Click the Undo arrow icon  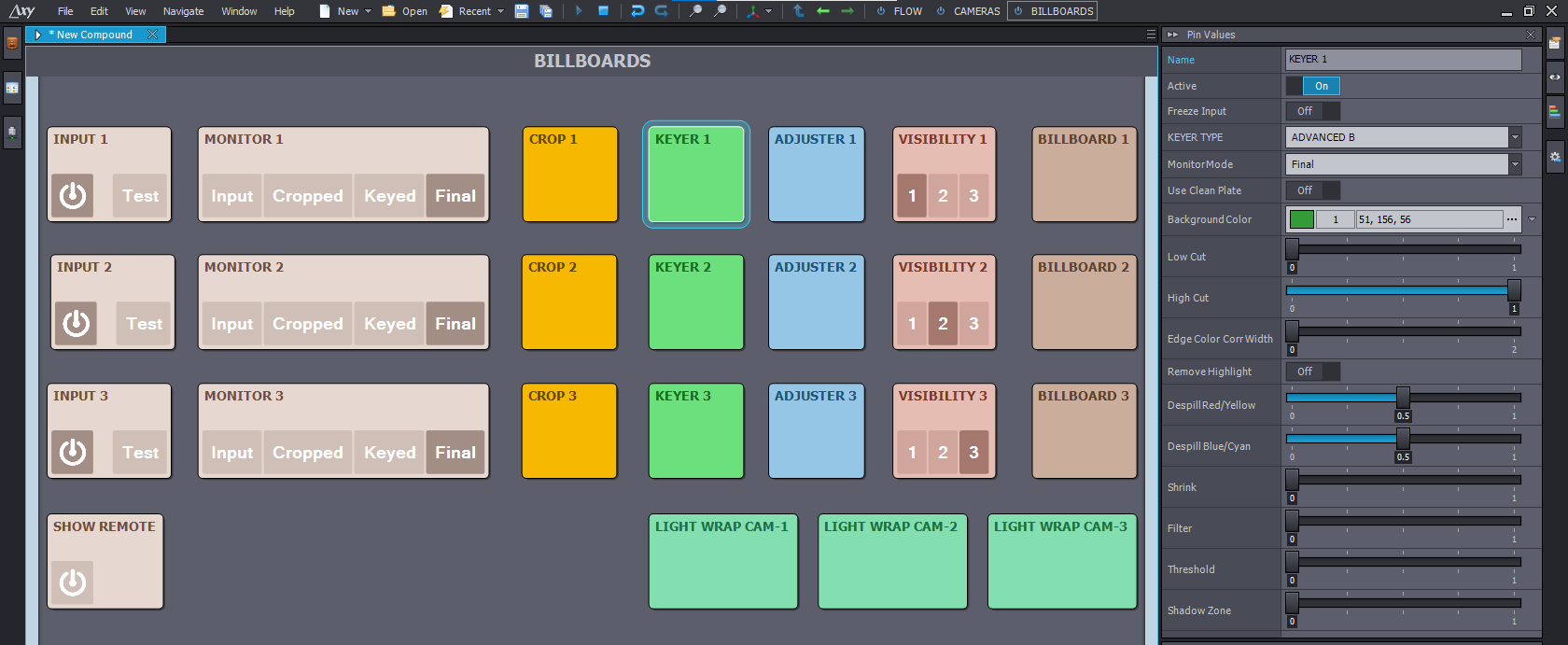tap(637, 11)
